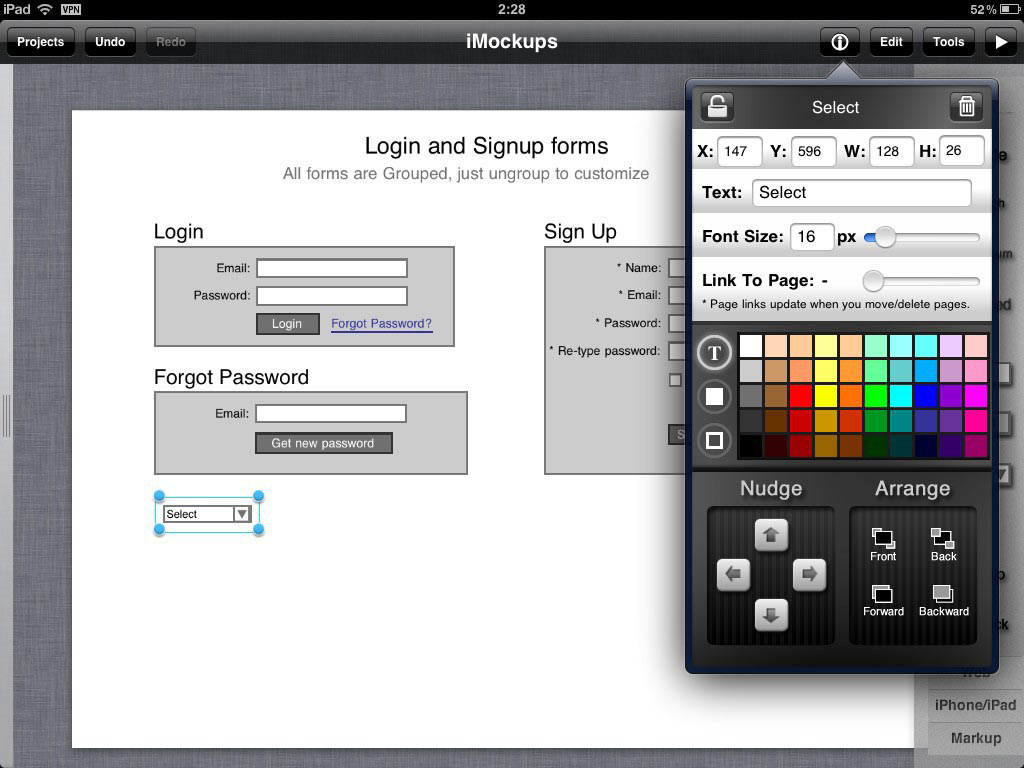Click the Undo button
This screenshot has width=1024, height=768.
coord(110,42)
